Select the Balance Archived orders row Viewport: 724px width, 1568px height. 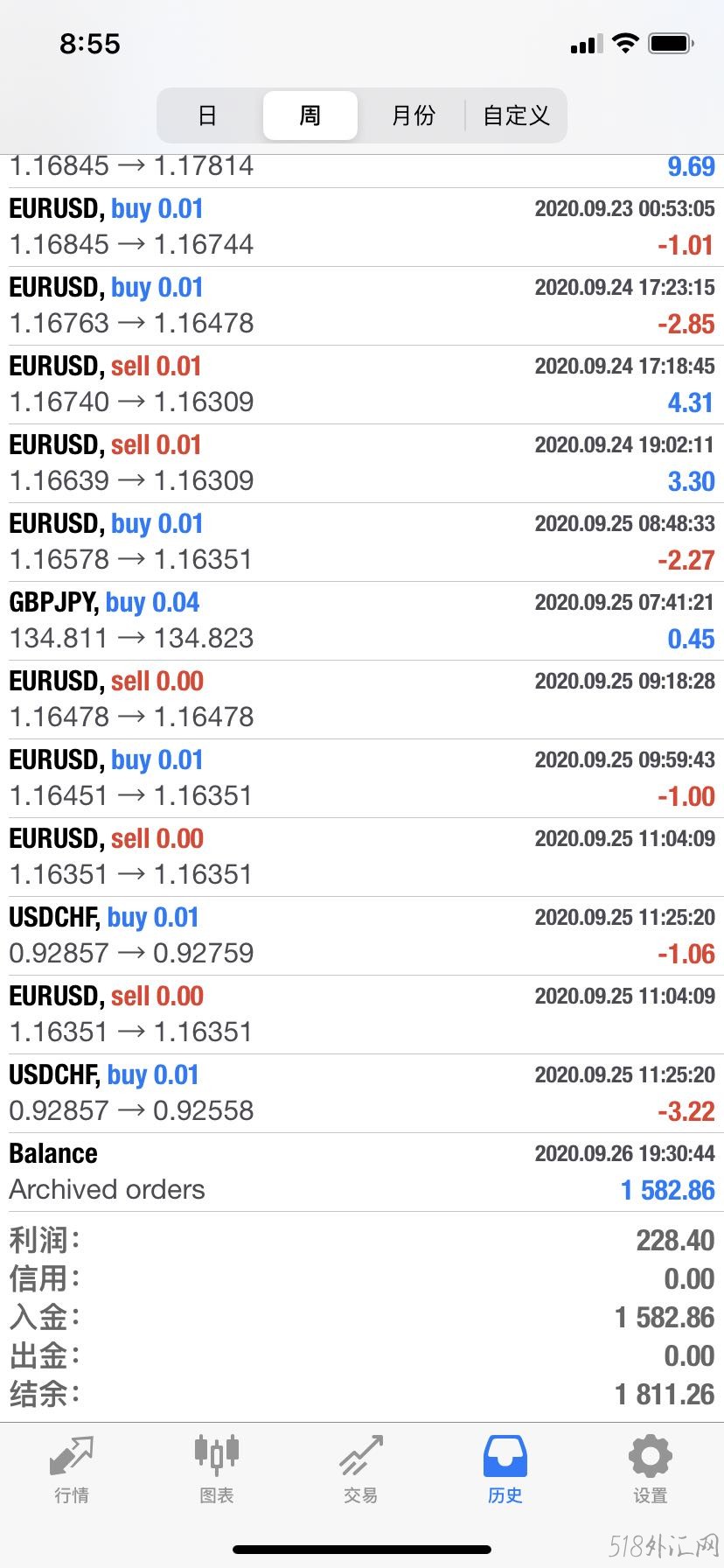(x=362, y=1172)
